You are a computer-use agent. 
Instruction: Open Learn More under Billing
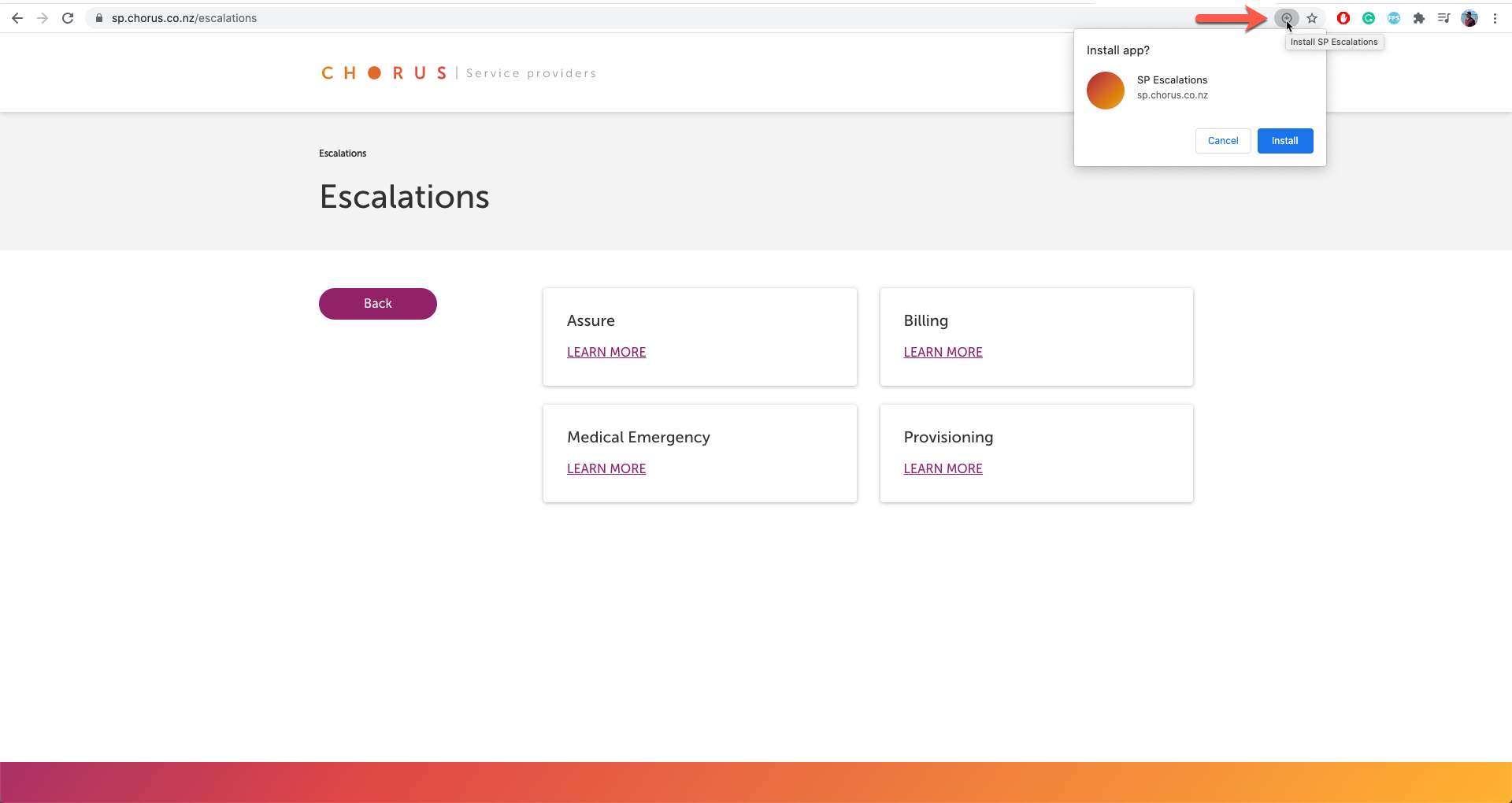click(943, 352)
